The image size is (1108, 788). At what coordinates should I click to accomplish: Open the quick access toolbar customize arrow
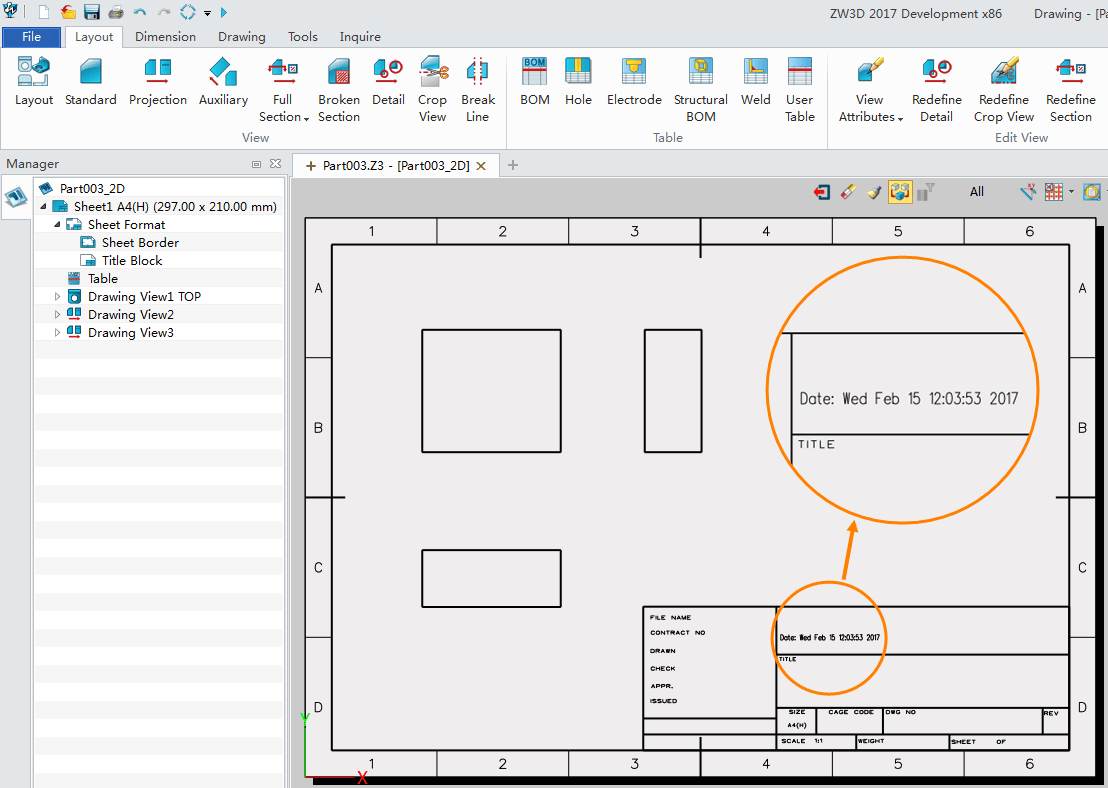click(207, 13)
